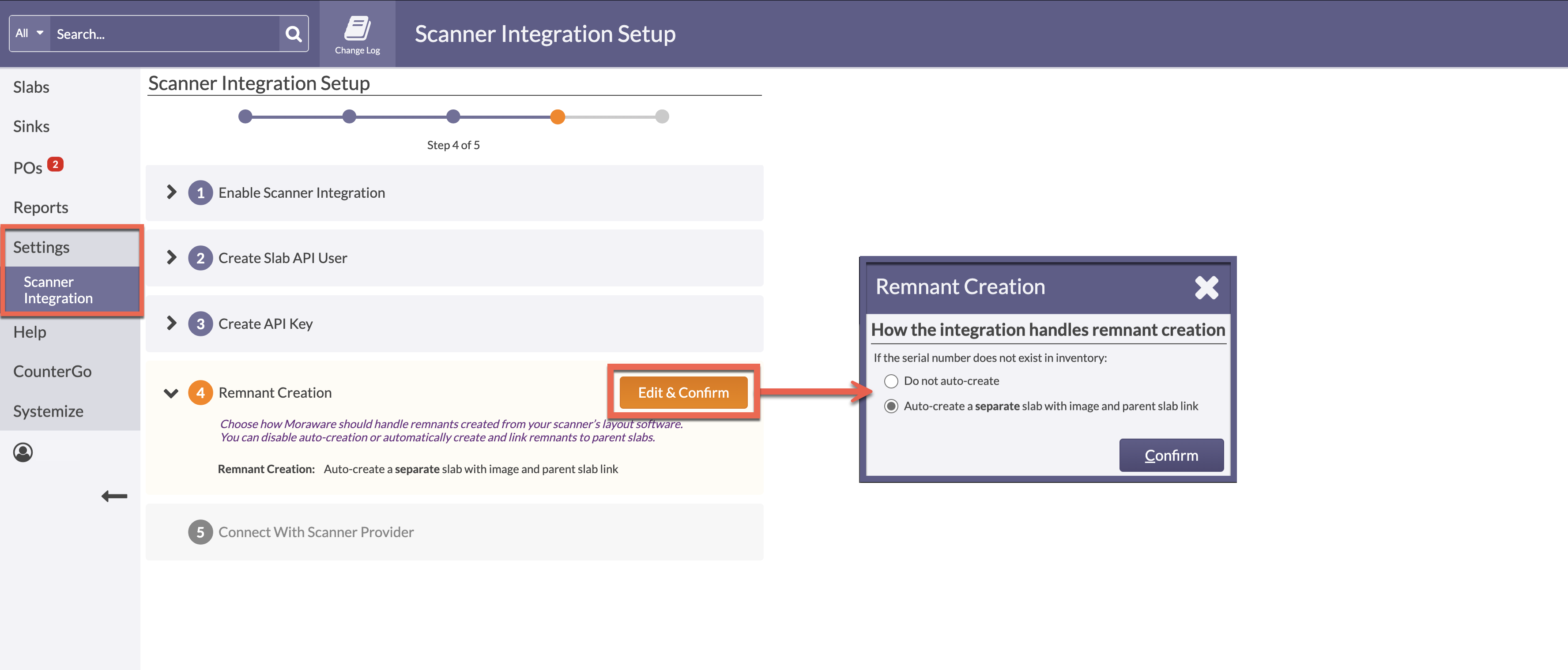This screenshot has height=670, width=1568.
Task: Click the search magnifier icon
Action: 294,34
